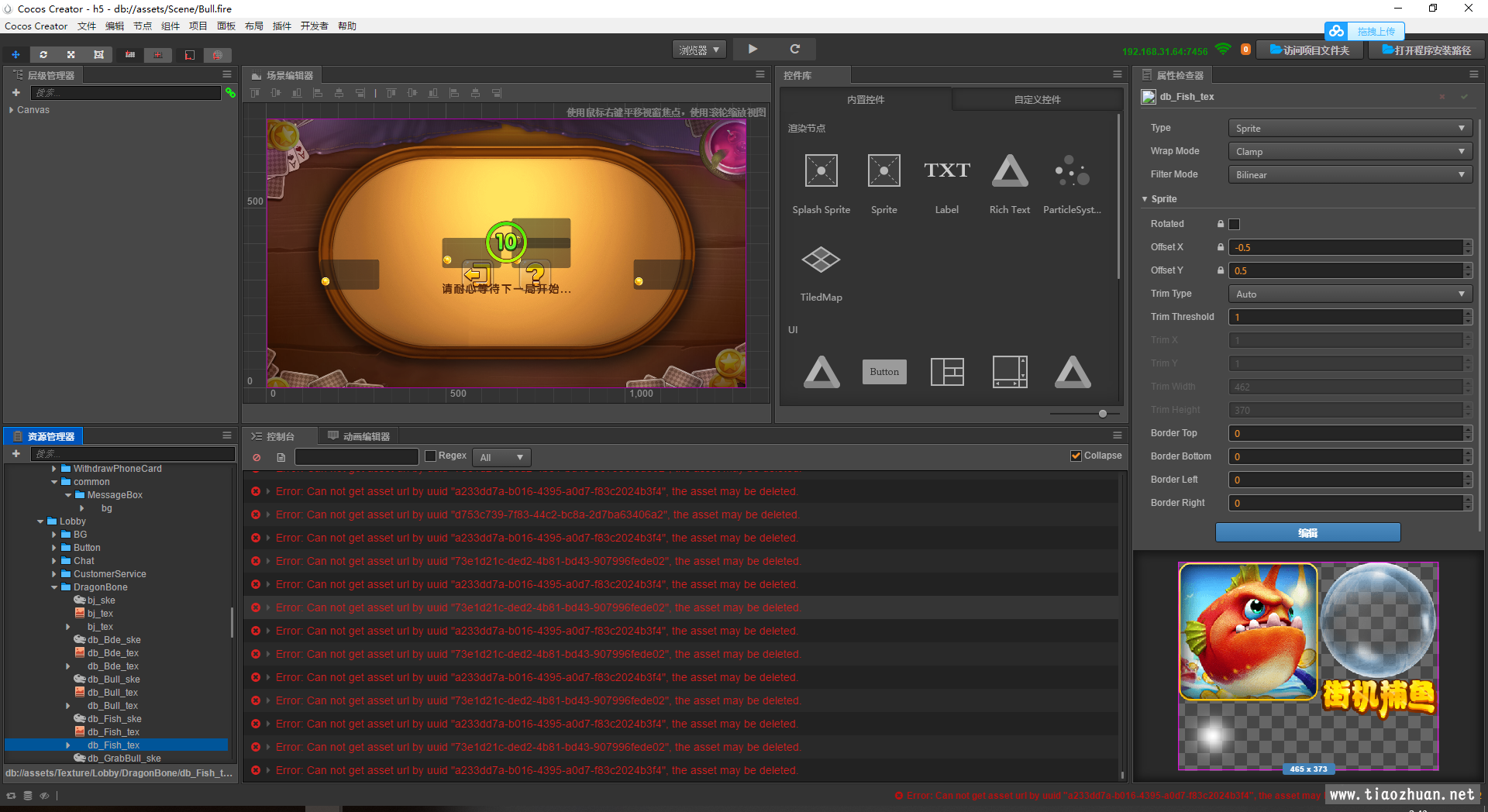Screen dimensions: 1488x812
Task: Click the Offset X value field
Action: click(1346, 248)
